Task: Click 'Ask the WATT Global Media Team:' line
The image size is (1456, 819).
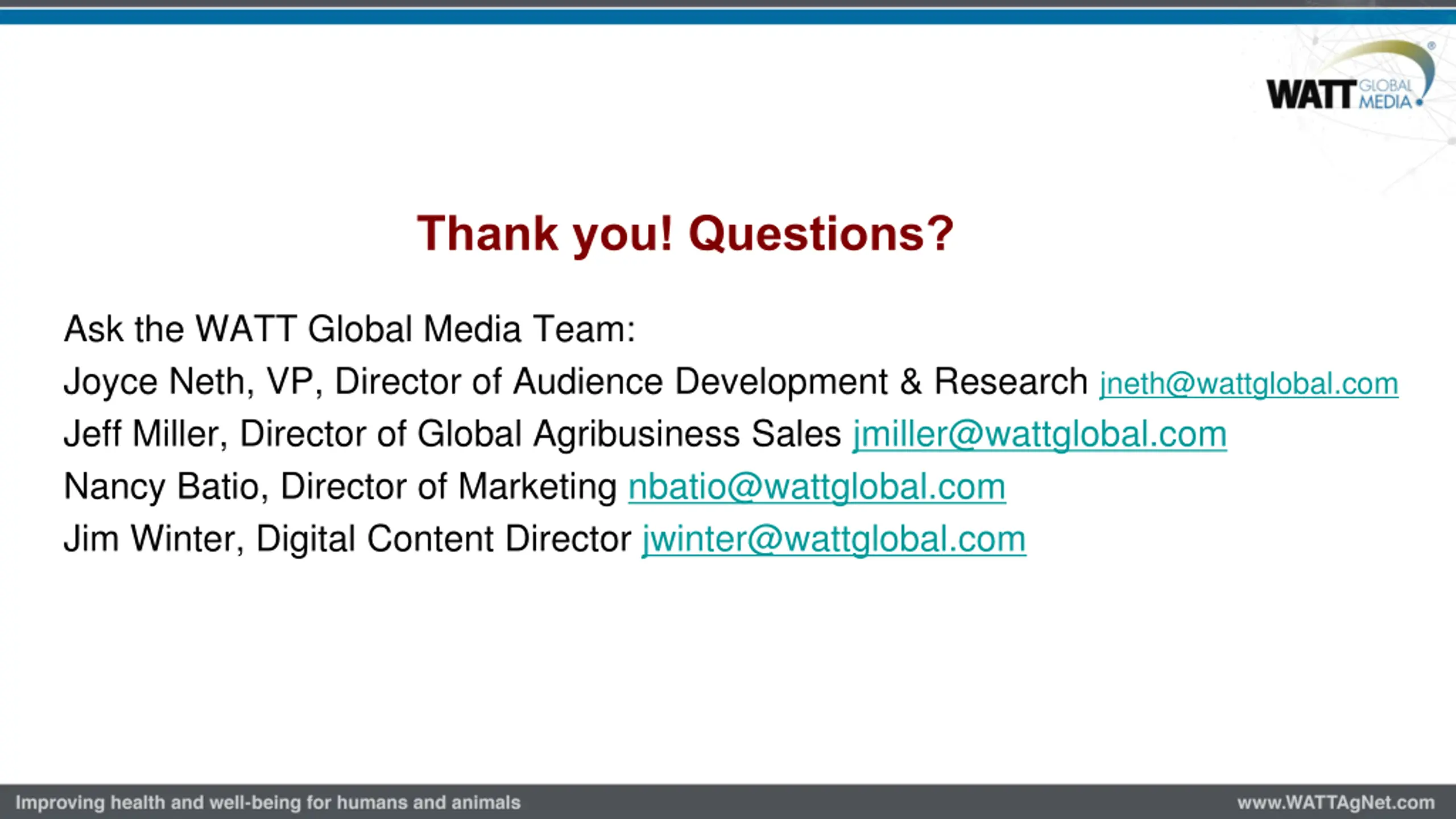Action: (x=349, y=329)
